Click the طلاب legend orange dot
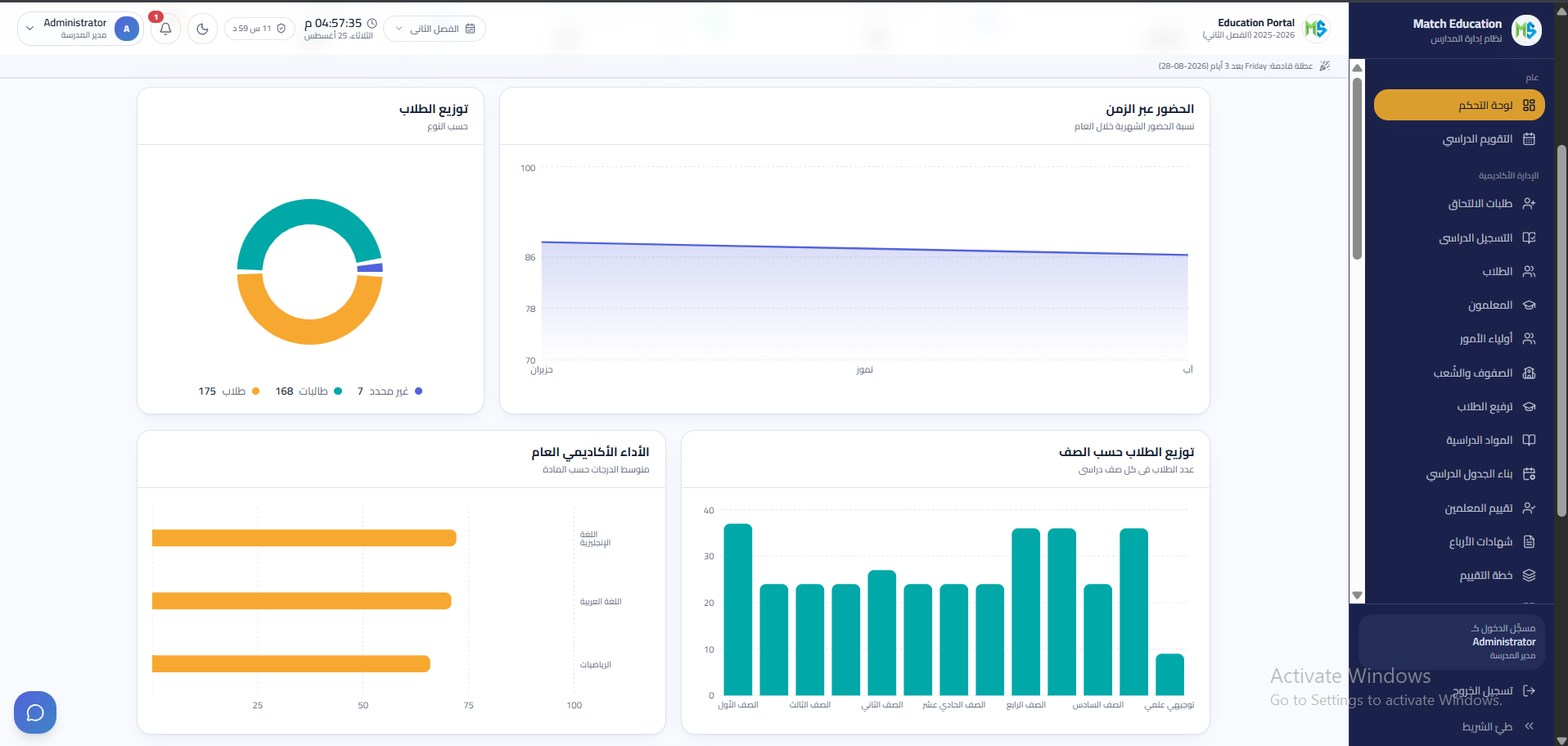Image resolution: width=1568 pixels, height=746 pixels. [x=256, y=391]
